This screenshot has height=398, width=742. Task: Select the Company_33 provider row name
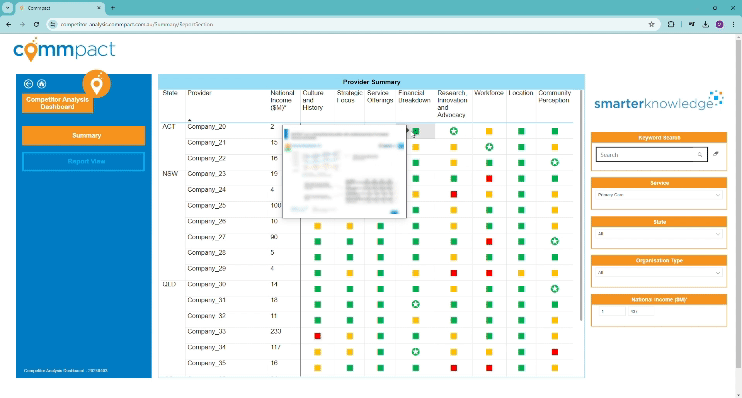tap(207, 331)
